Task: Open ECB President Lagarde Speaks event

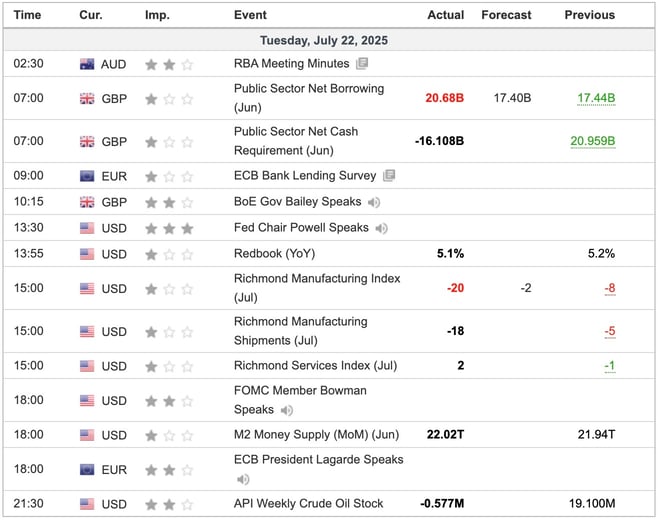Action: tap(319, 460)
